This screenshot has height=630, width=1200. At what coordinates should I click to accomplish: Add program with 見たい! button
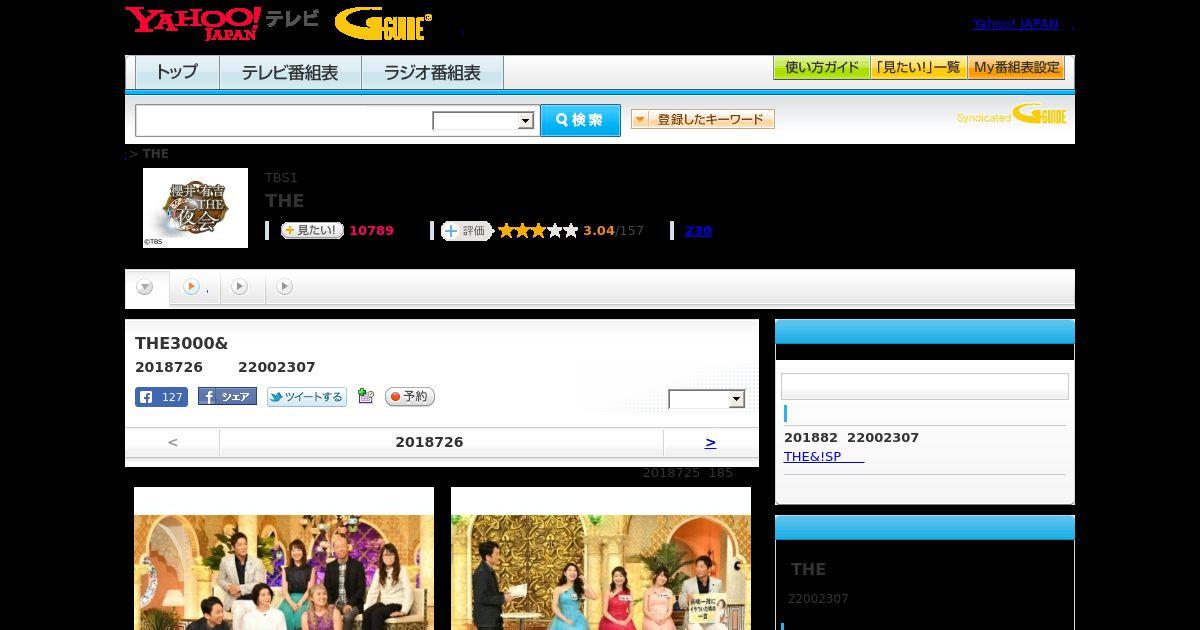tap(312, 230)
